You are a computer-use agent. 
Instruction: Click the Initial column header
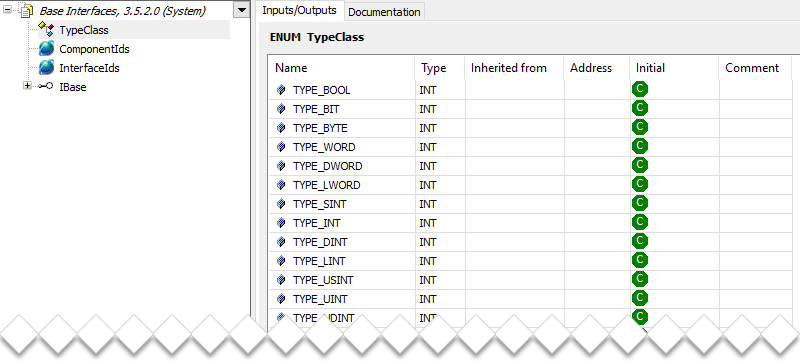674,68
